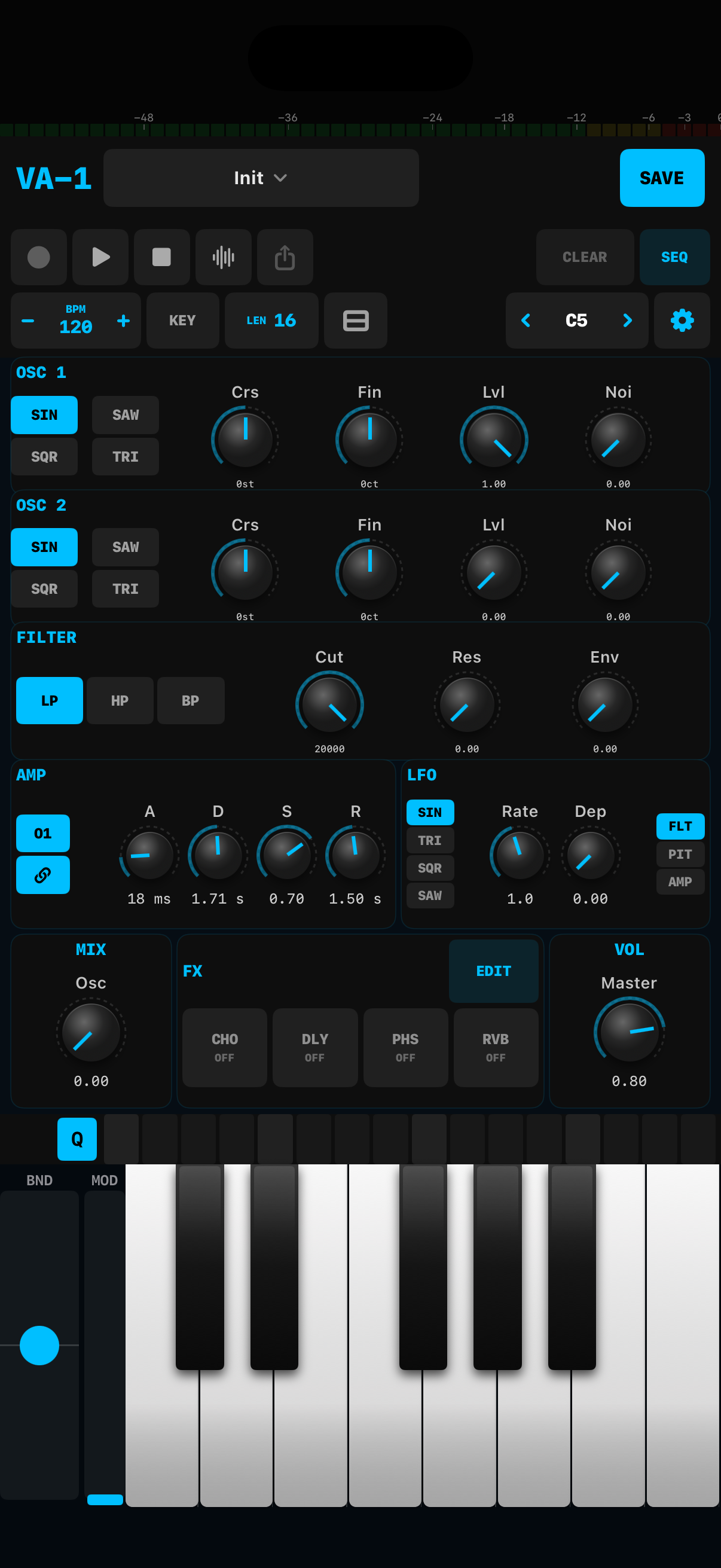Viewport: 721px width, 1568px height.
Task: Select TRI waveform for OSC 1
Action: pyautogui.click(x=126, y=456)
